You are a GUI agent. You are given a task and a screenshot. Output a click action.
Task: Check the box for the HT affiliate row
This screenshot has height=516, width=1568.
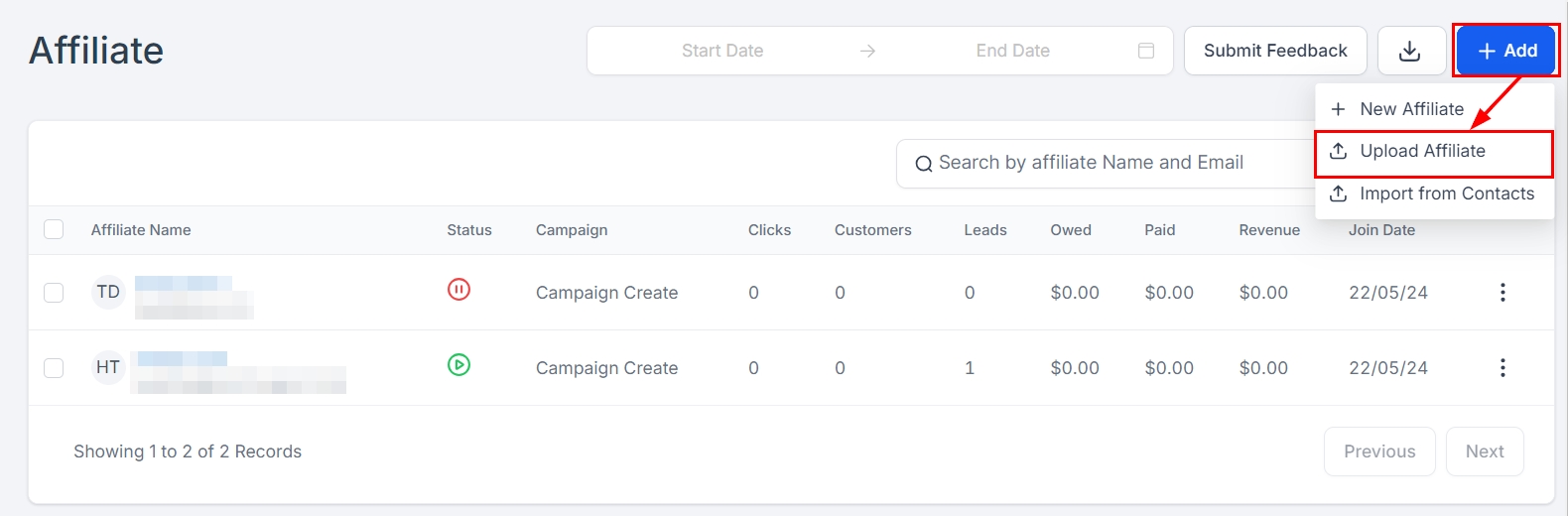(x=54, y=368)
